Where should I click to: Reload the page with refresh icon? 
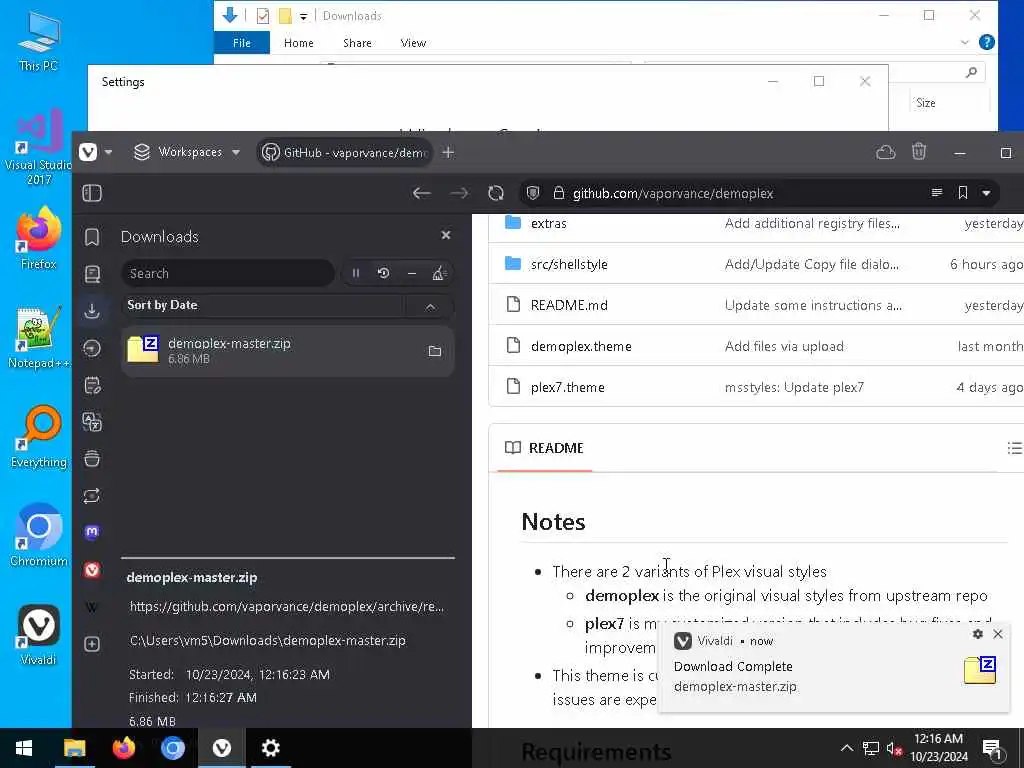[496, 193]
